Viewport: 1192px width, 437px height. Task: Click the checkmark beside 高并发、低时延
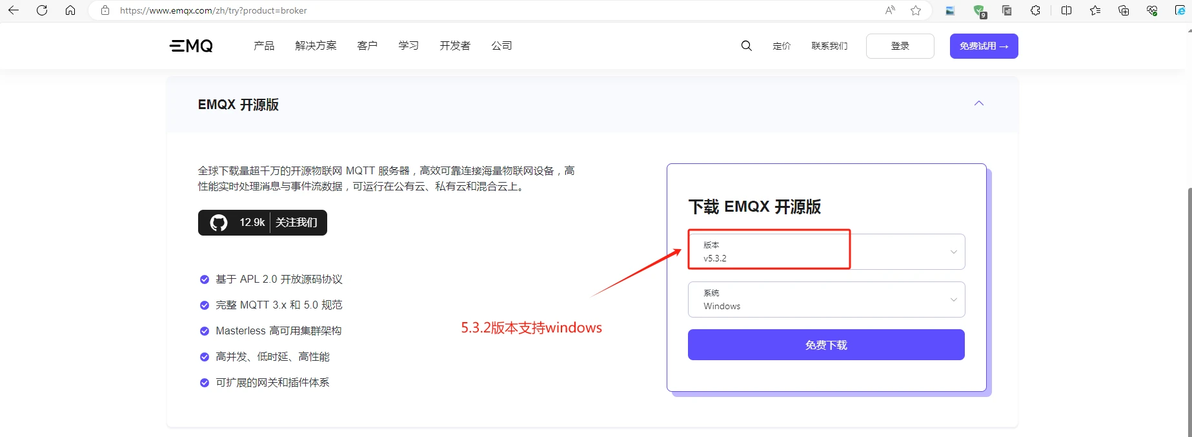(x=204, y=357)
